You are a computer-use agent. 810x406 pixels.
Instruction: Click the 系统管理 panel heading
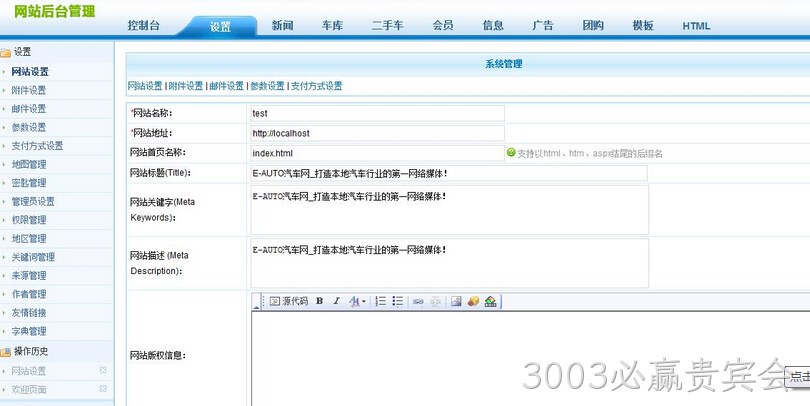pyautogui.click(x=504, y=64)
